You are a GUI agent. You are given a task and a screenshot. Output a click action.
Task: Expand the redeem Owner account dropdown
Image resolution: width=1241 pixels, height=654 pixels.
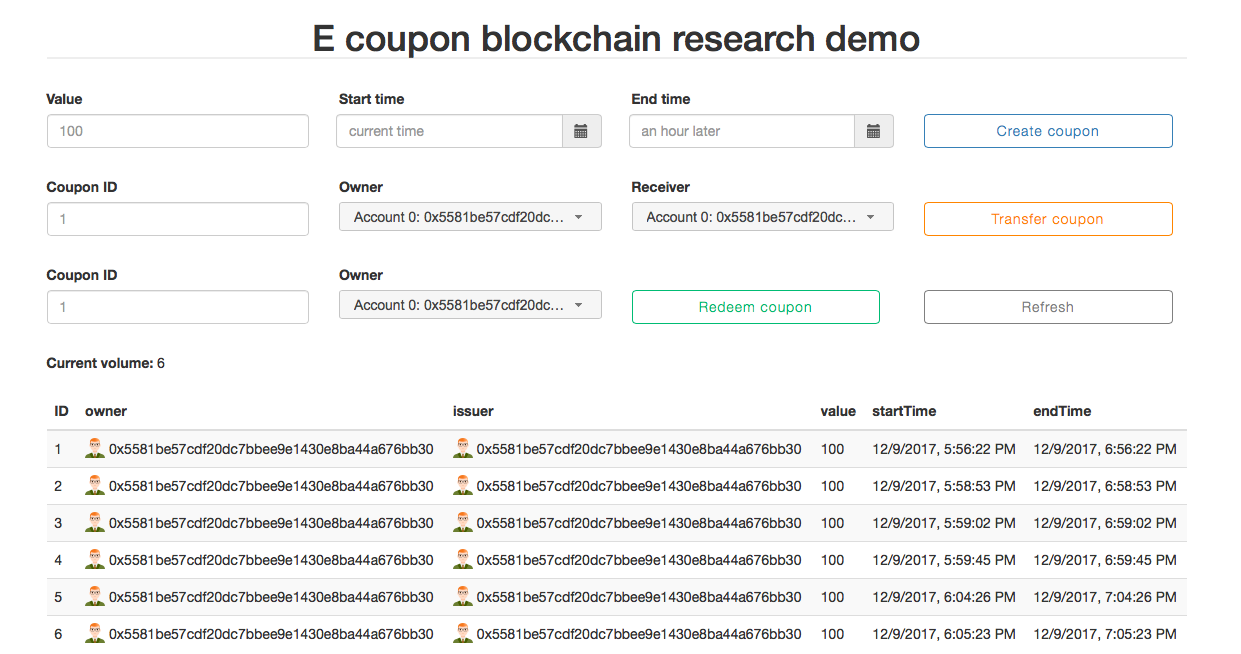click(x=470, y=305)
